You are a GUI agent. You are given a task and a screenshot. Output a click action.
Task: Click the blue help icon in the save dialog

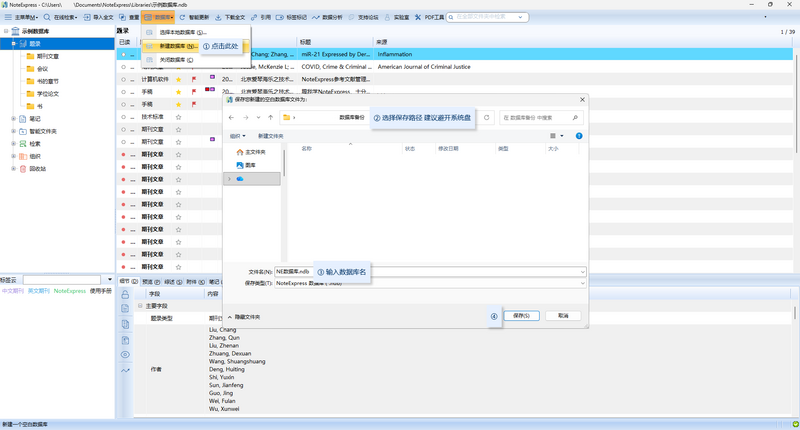click(579, 136)
